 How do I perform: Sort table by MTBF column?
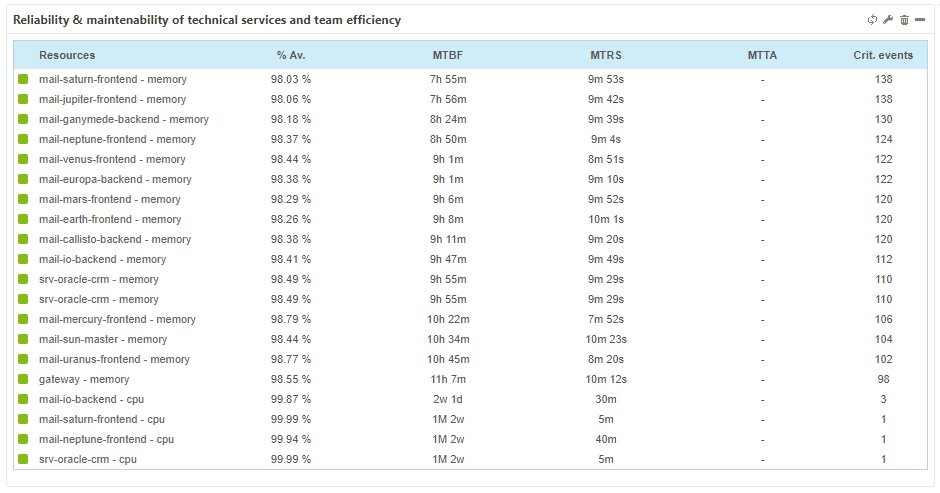coord(447,55)
